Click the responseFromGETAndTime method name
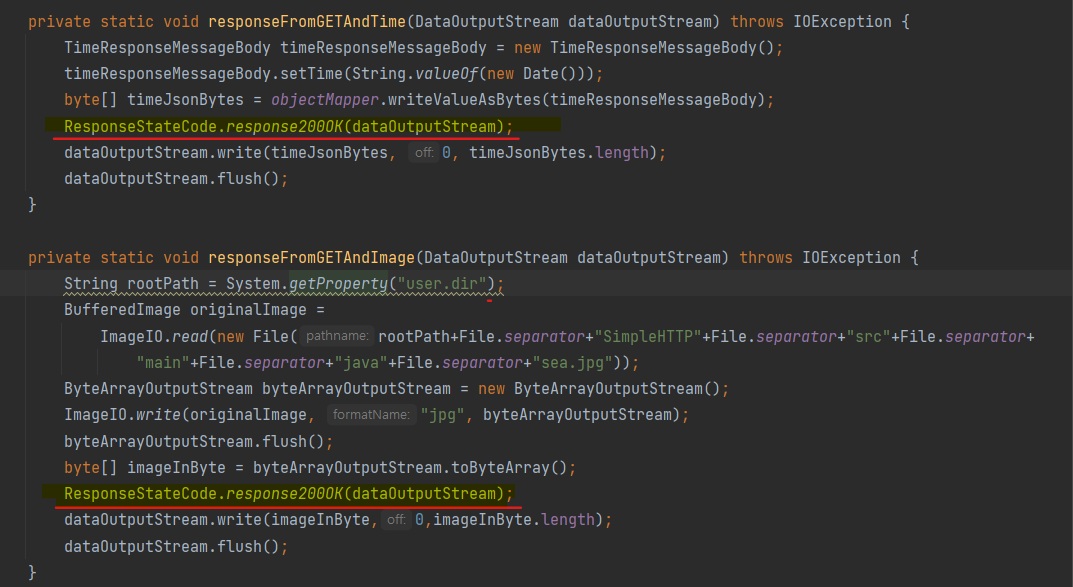Screen dimensions: 1073x587 (x=307, y=22)
